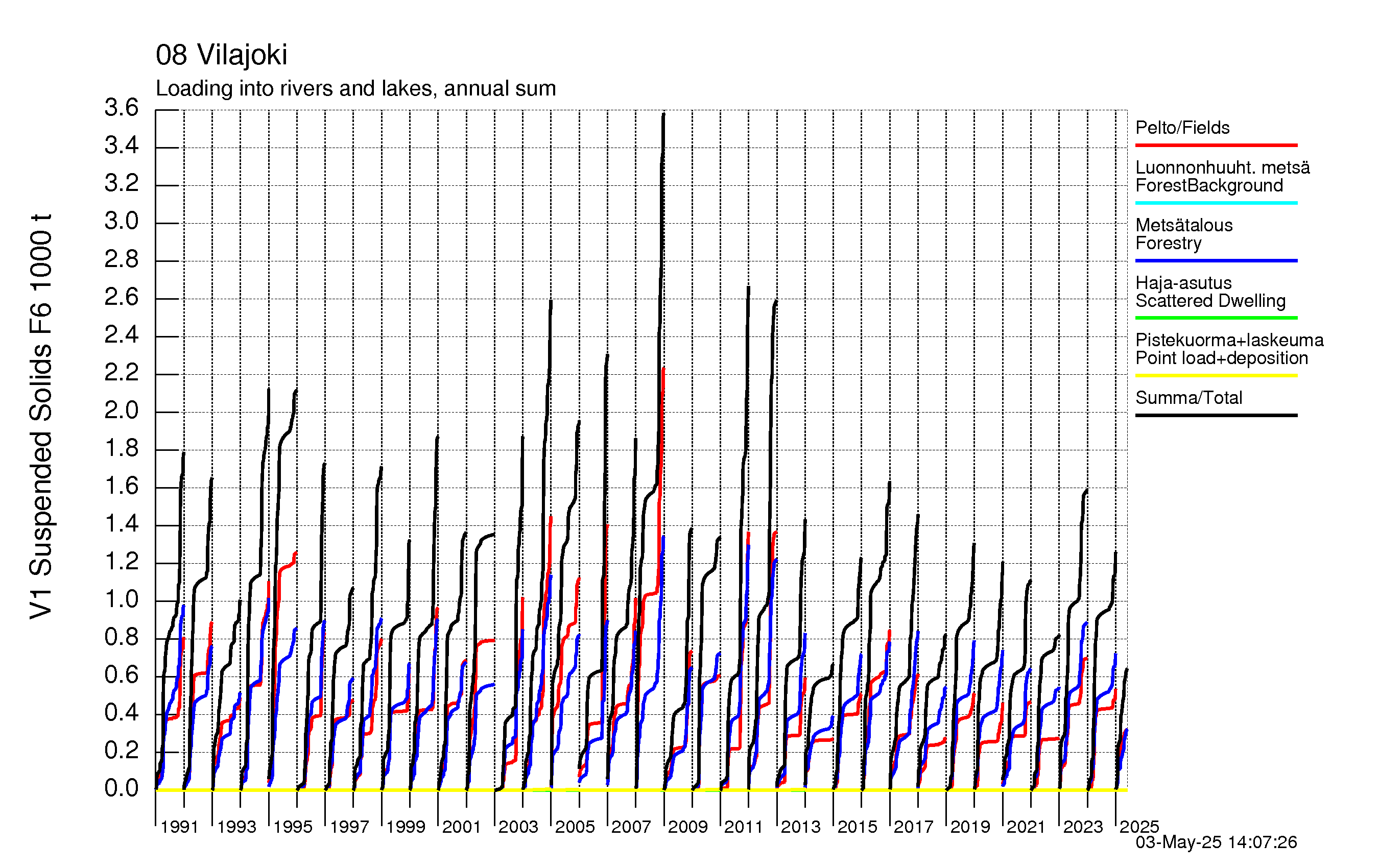The width and height of the screenshot is (1379, 868).
Task: Click the x-axis year label 1995
Action: [x=293, y=827]
